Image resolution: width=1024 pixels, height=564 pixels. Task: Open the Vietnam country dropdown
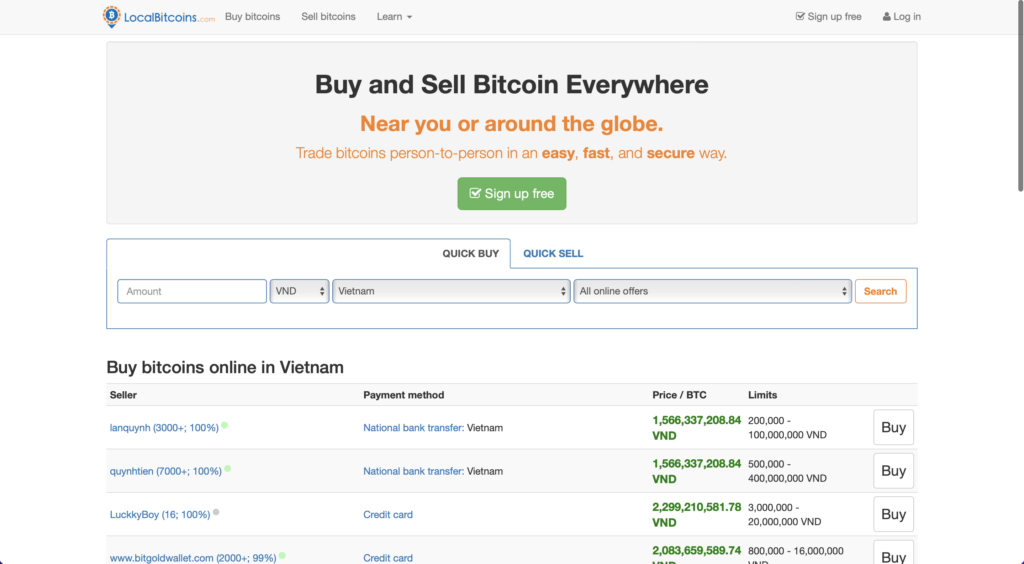(451, 291)
